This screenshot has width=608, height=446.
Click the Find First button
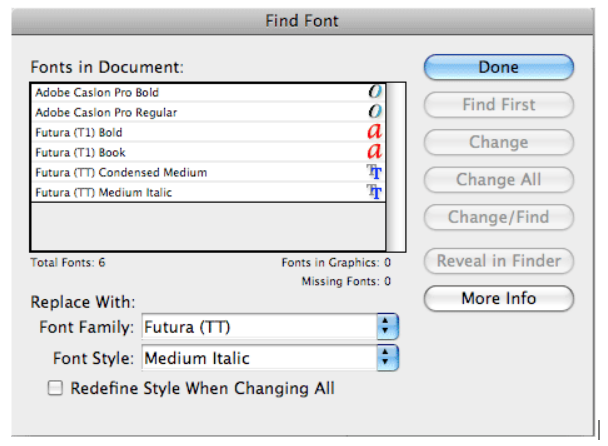[499, 105]
